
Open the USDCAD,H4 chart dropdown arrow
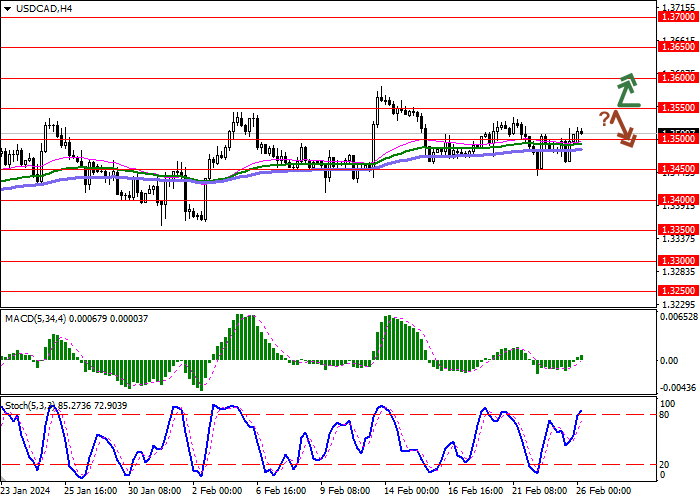[x=8, y=9]
